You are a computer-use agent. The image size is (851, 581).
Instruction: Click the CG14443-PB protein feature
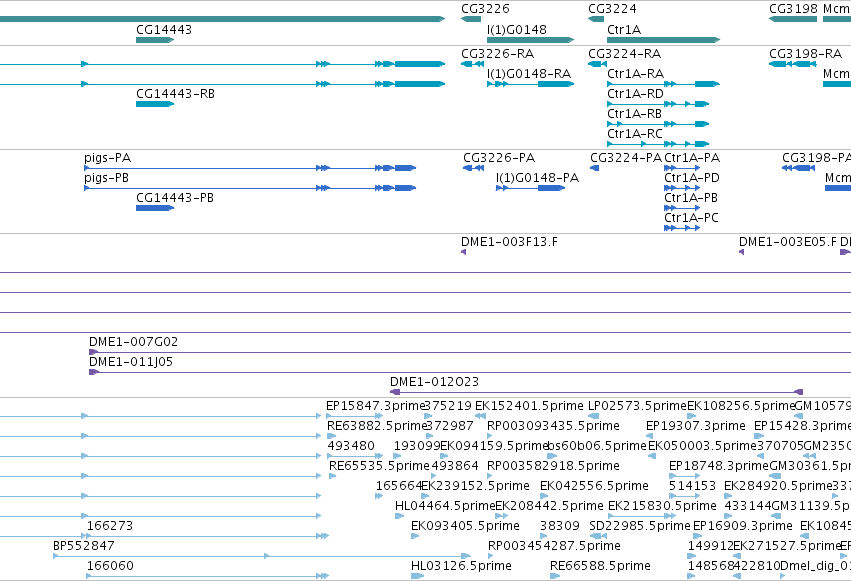point(155,208)
